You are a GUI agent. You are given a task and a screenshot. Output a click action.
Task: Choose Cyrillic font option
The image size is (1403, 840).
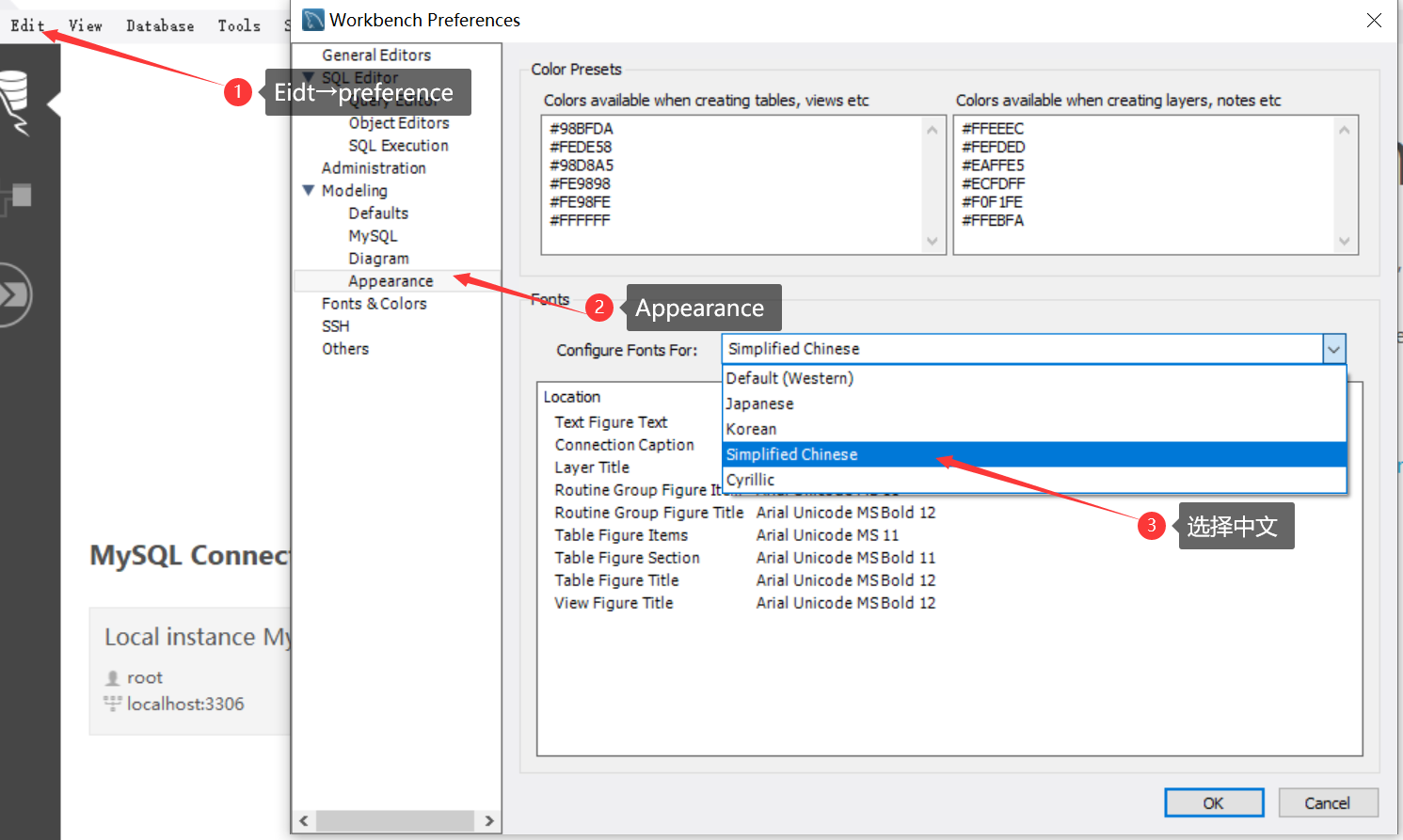coord(1034,480)
